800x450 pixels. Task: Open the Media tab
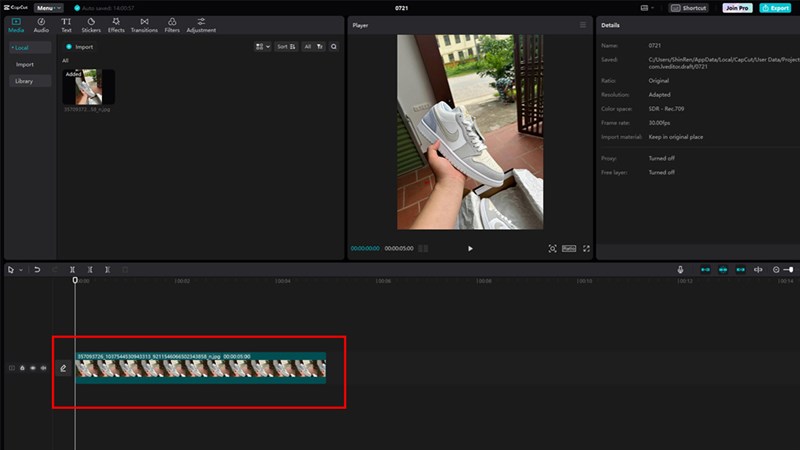pyautogui.click(x=16, y=25)
